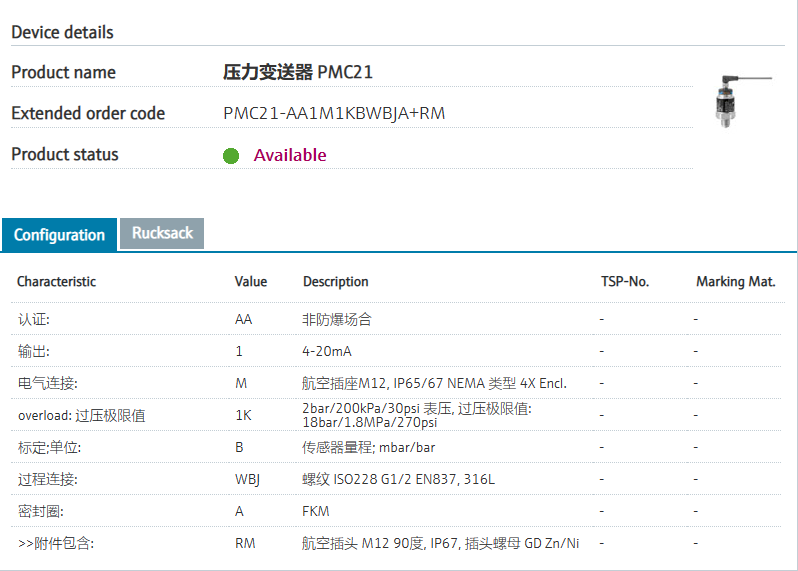The image size is (798, 571).
Task: Select the 电气连接 row value M
Action: (x=240, y=384)
